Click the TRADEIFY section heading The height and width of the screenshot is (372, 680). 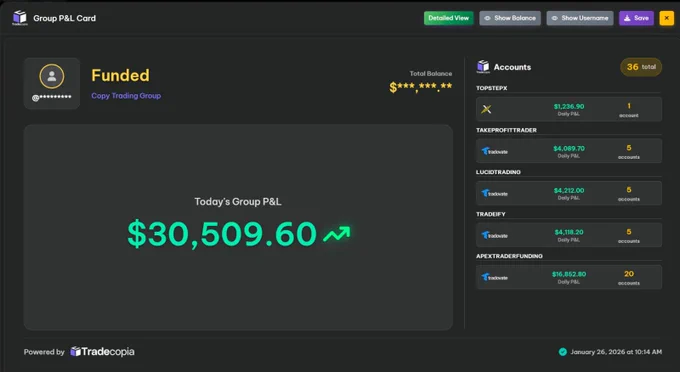coord(490,214)
